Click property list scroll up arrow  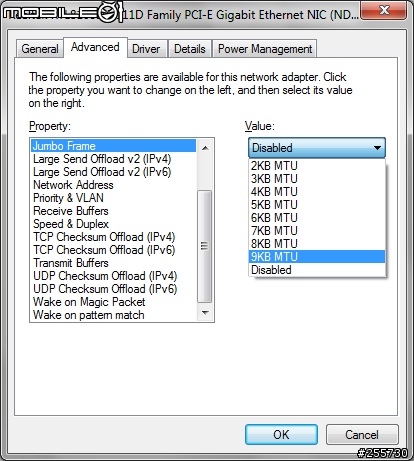205,148
